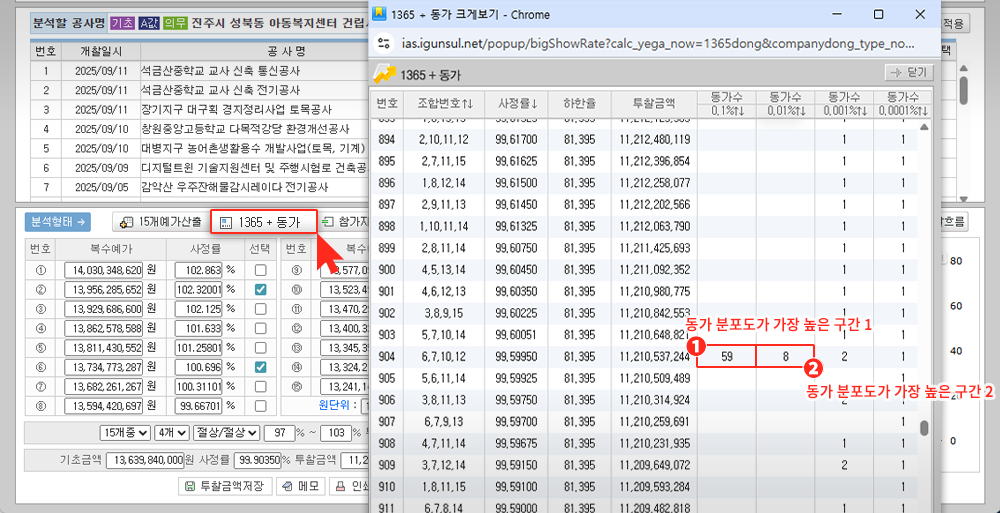The image size is (1000, 513).
Task: Click 투찰금액 11,211,092,352 in row 900
Action: pyautogui.click(x=654, y=269)
